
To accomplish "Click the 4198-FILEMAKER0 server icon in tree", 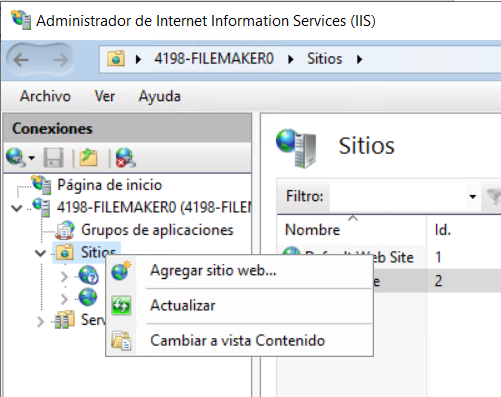I will [42, 207].
